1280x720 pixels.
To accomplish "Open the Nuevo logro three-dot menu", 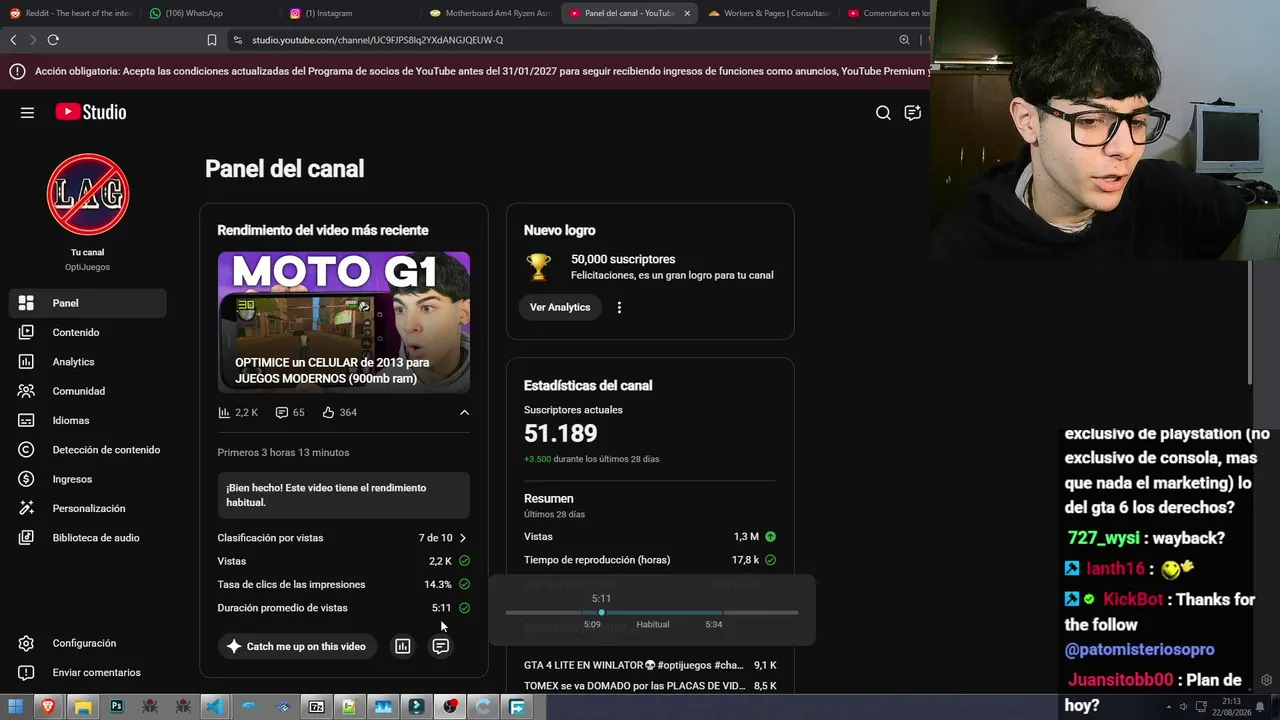I will (619, 307).
